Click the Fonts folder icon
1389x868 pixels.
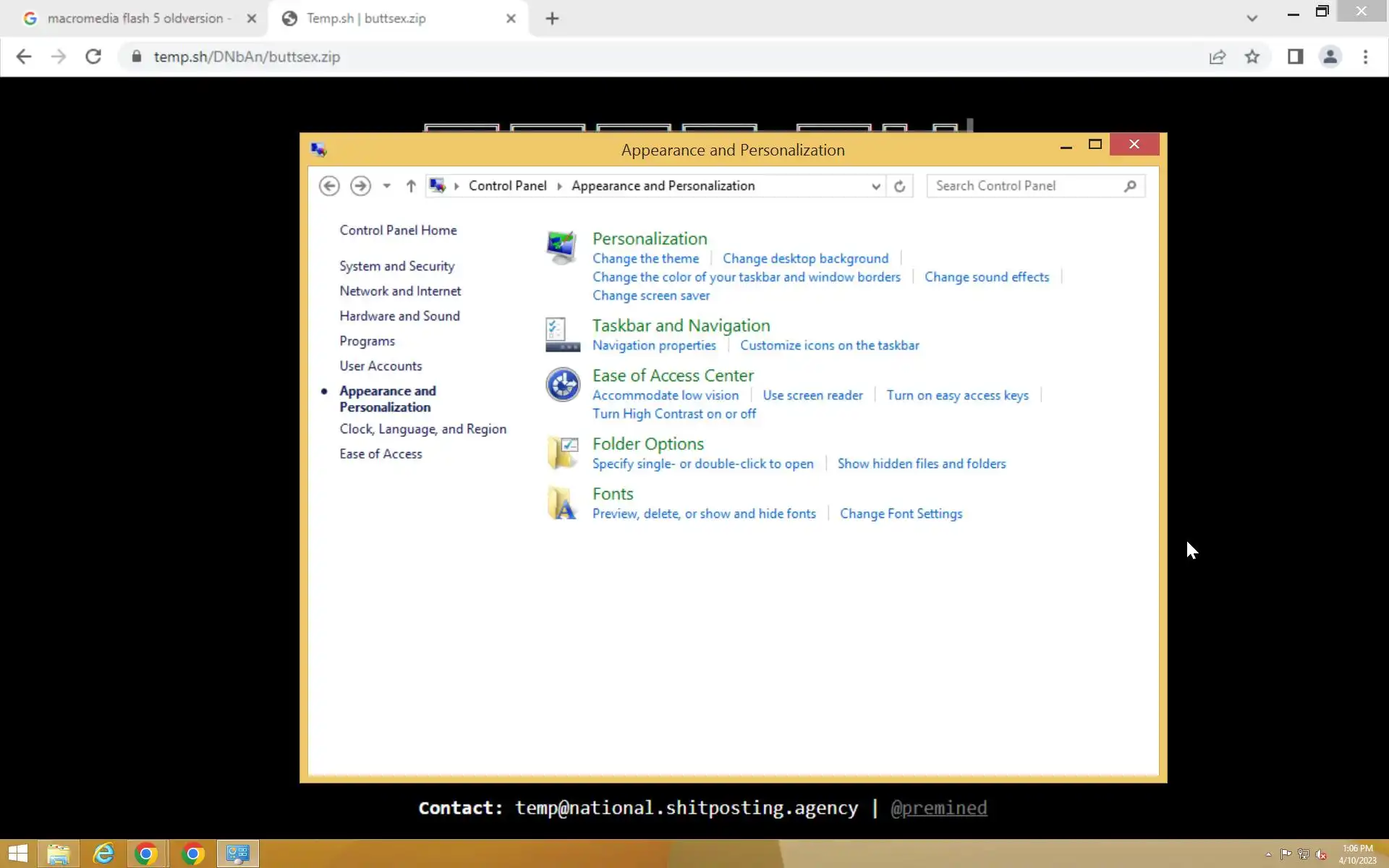point(562,503)
